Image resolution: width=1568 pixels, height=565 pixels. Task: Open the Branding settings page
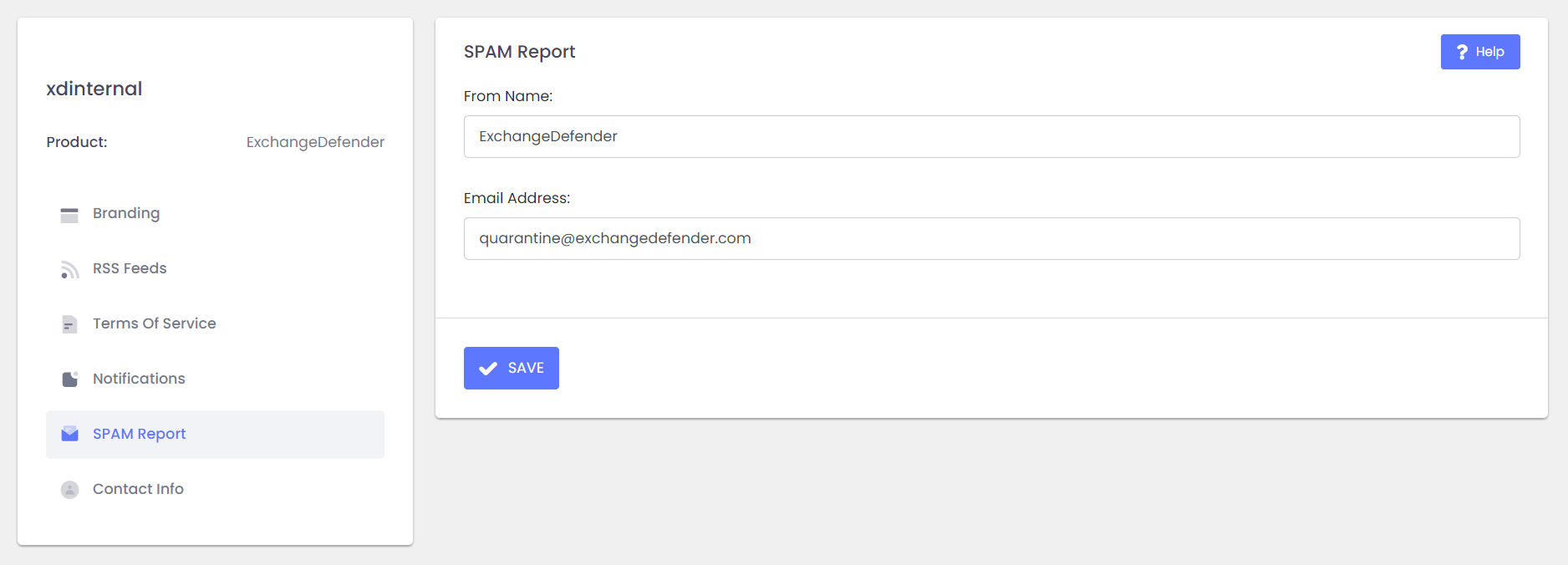126,213
